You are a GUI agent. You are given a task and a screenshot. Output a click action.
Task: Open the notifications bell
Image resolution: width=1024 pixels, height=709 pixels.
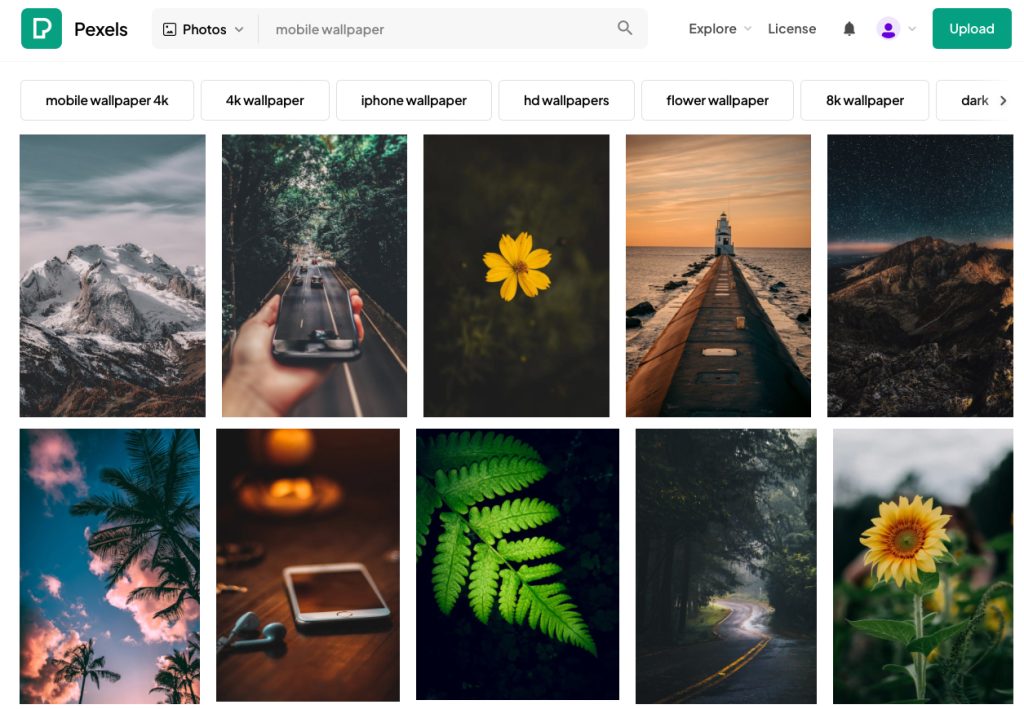pyautogui.click(x=849, y=29)
